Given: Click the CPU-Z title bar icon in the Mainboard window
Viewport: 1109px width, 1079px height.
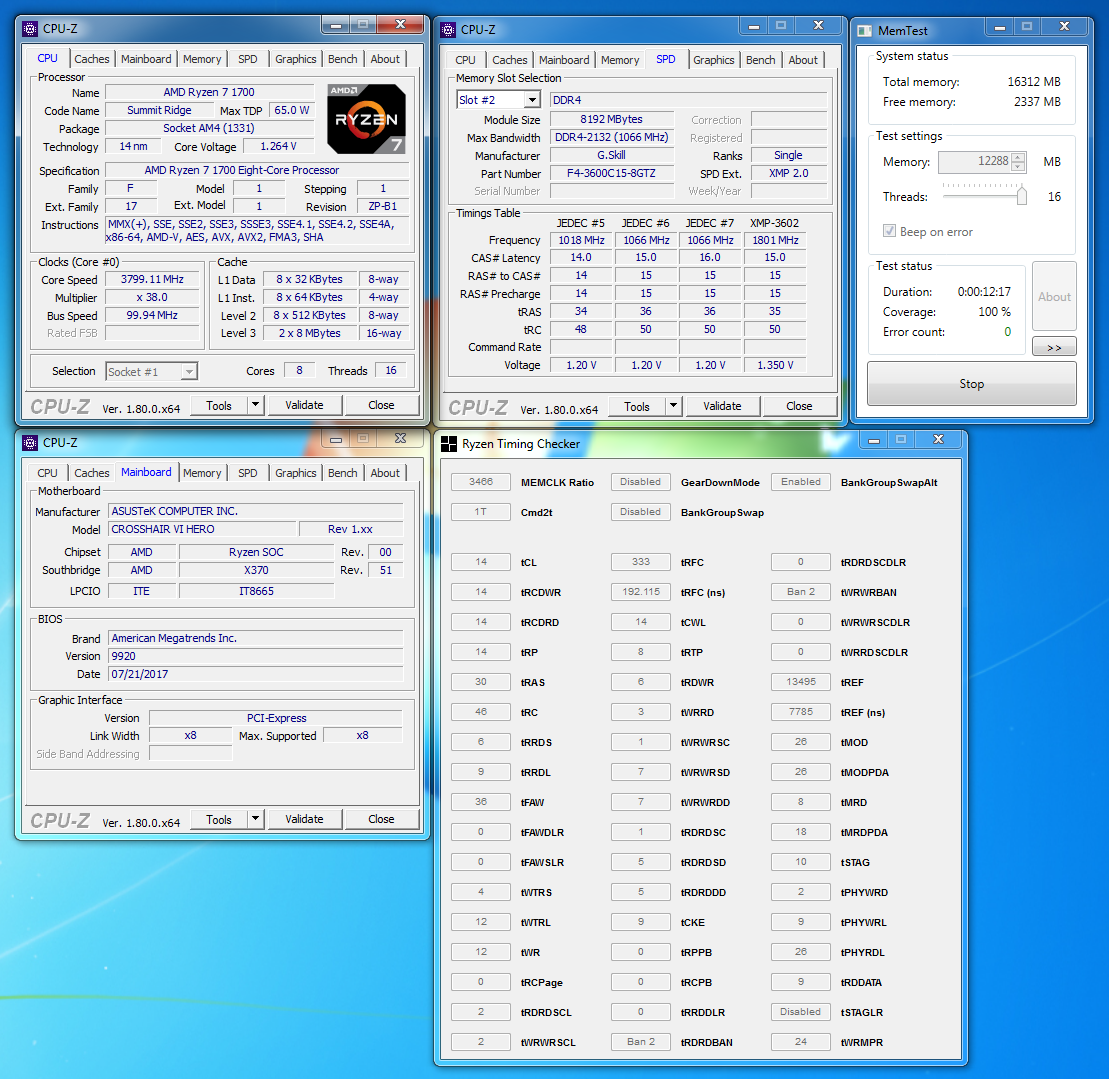Looking at the screenshot, I should 30,443.
